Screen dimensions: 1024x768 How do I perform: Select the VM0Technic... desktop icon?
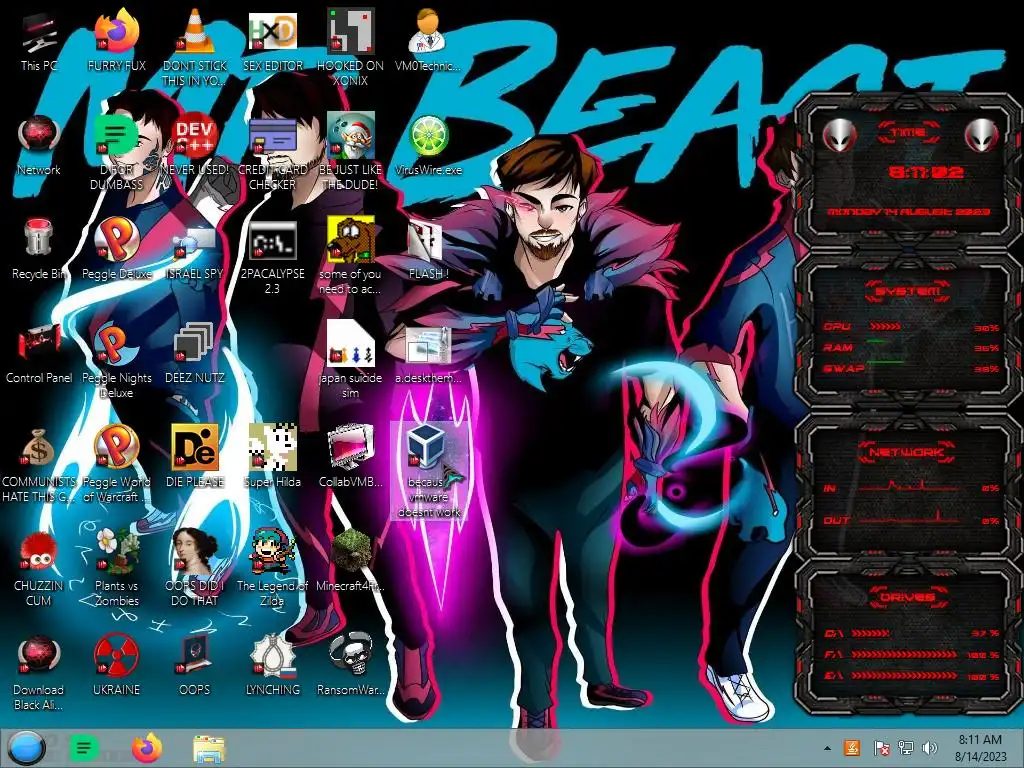click(428, 31)
